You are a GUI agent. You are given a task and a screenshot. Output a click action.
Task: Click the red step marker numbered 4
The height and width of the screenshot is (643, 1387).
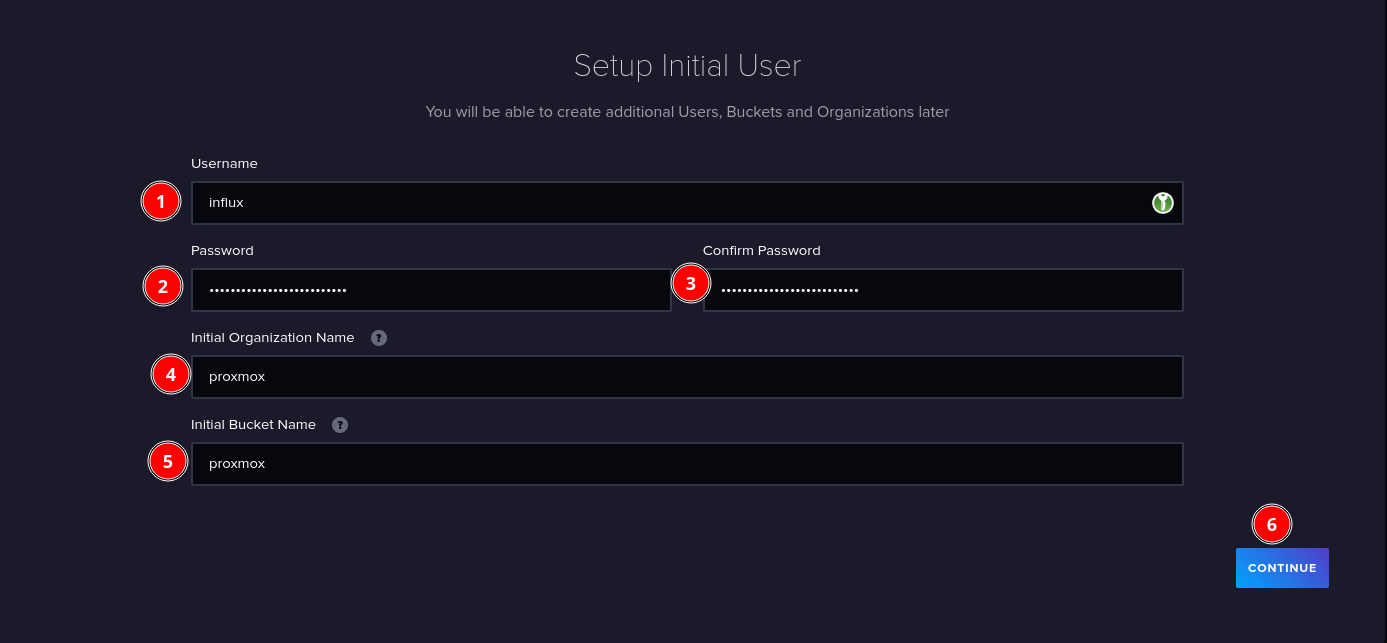pos(171,375)
